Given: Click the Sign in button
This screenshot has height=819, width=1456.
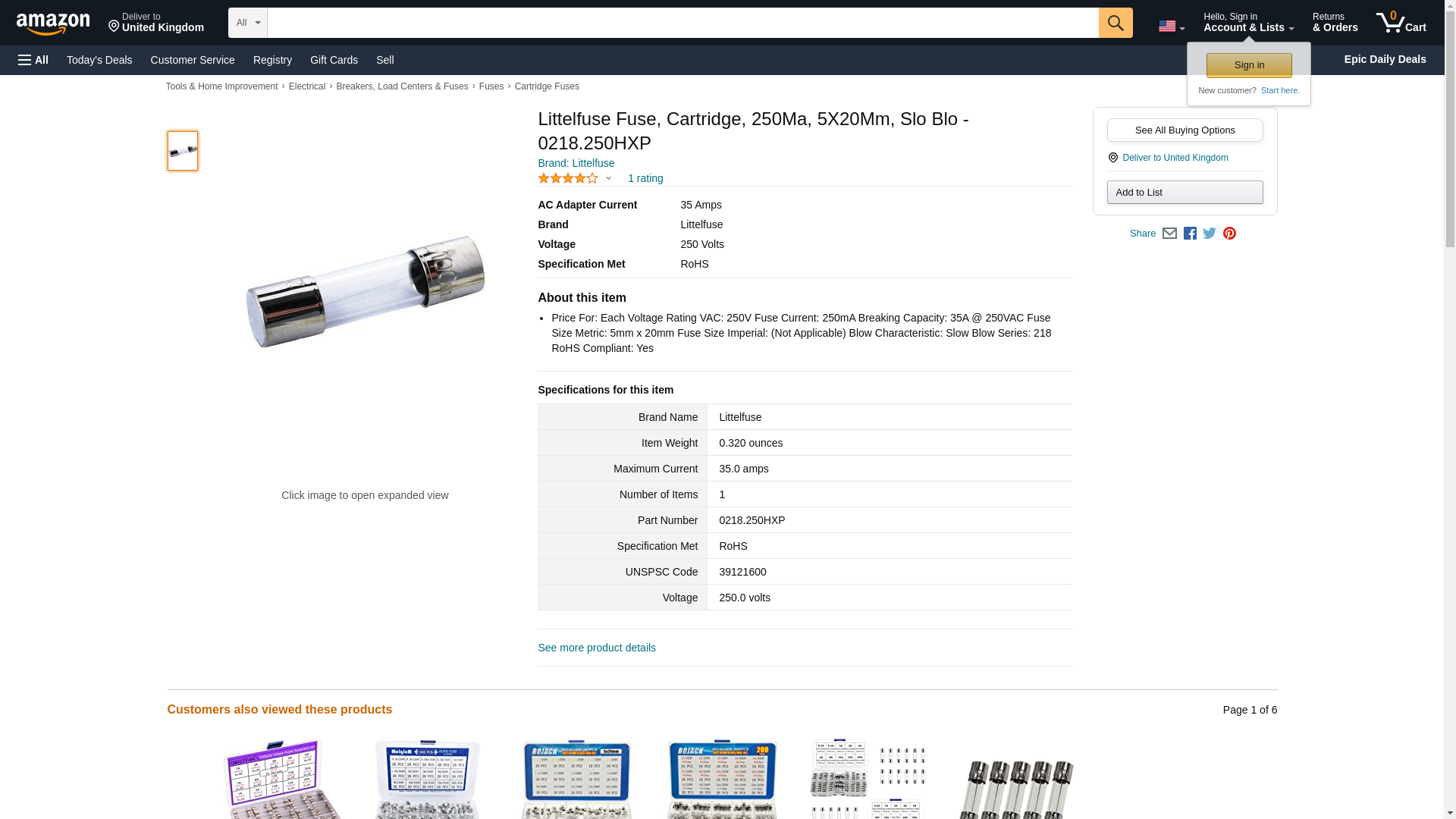Looking at the screenshot, I should tap(1249, 65).
